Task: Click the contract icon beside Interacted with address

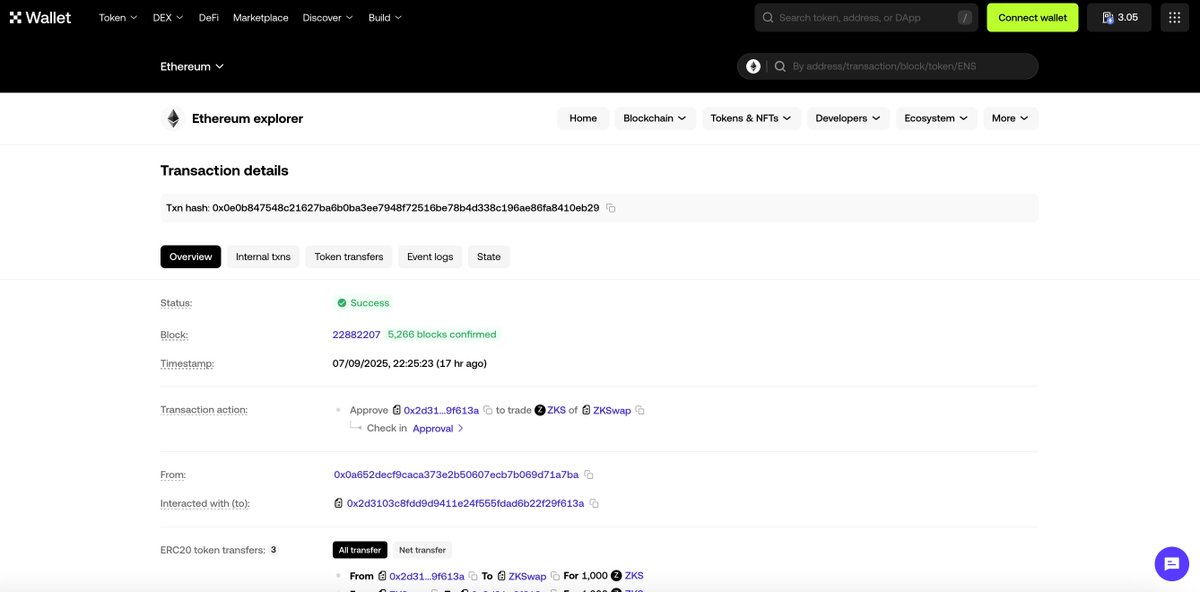Action: 339,503
